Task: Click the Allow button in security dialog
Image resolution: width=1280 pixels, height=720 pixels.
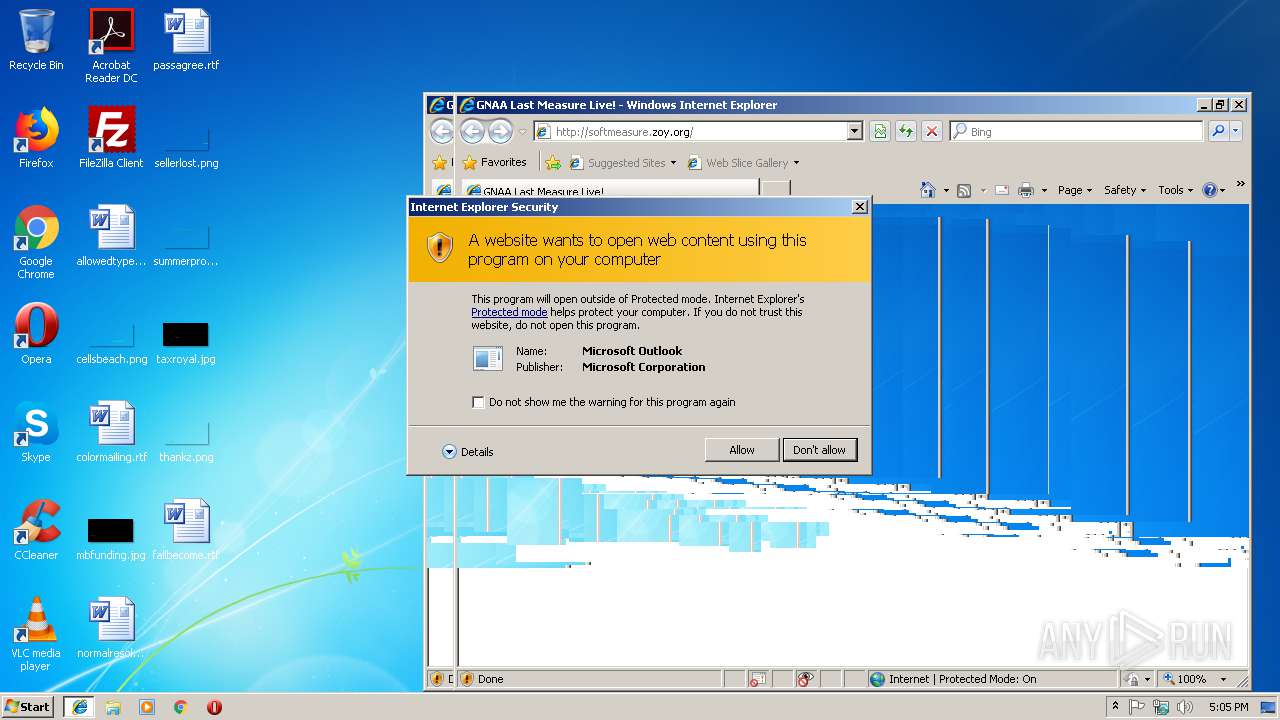Action: click(741, 450)
